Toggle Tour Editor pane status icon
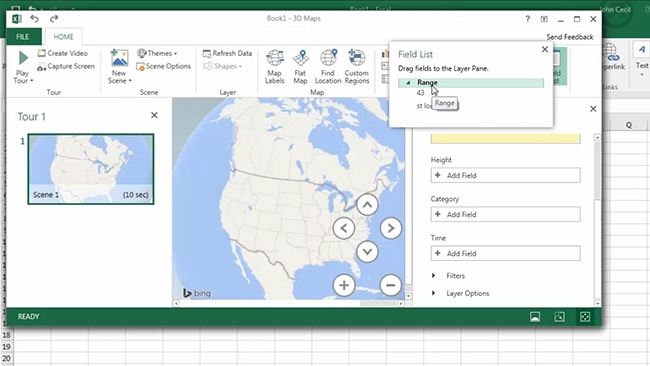This screenshot has width=650, height=366. [x=535, y=317]
